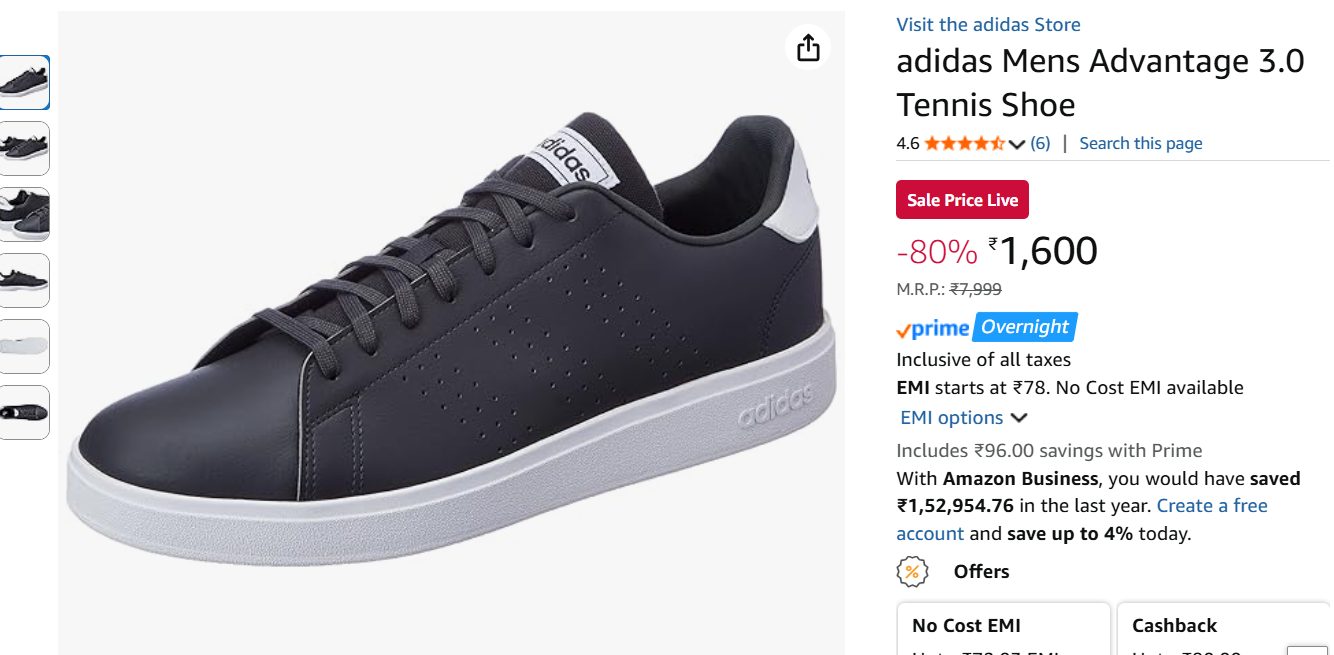Select the first shoe thumbnail
This screenshot has width=1334, height=655.
[24, 82]
